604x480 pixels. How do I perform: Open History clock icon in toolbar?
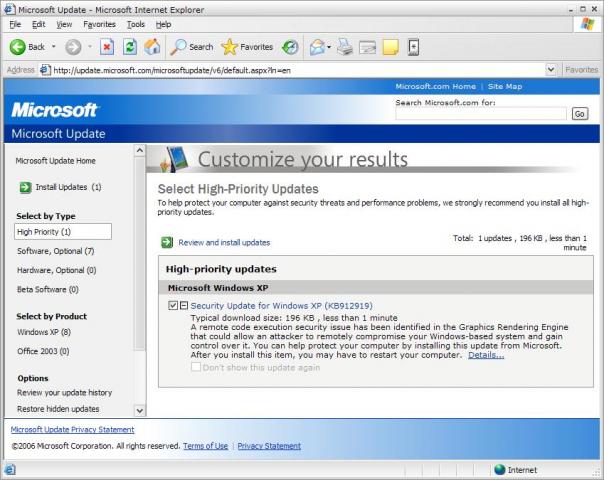click(x=290, y=47)
